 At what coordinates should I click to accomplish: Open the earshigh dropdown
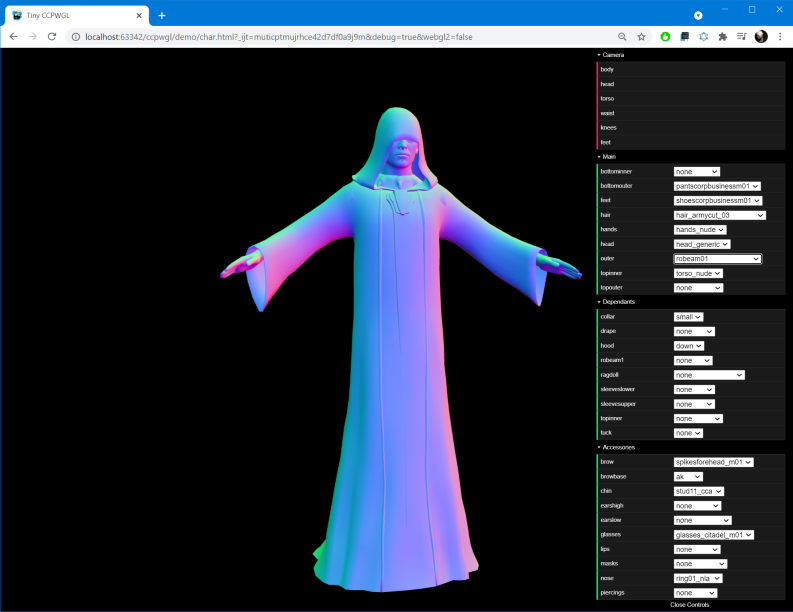(697, 506)
